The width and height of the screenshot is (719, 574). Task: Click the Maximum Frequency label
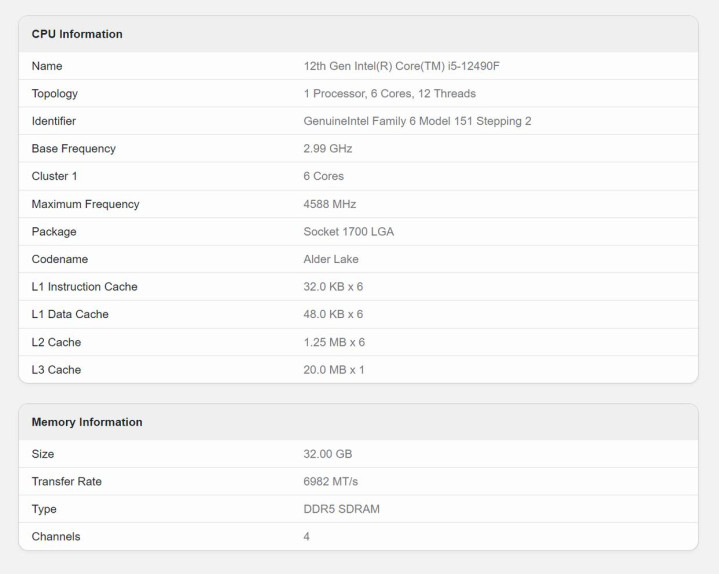coord(85,204)
